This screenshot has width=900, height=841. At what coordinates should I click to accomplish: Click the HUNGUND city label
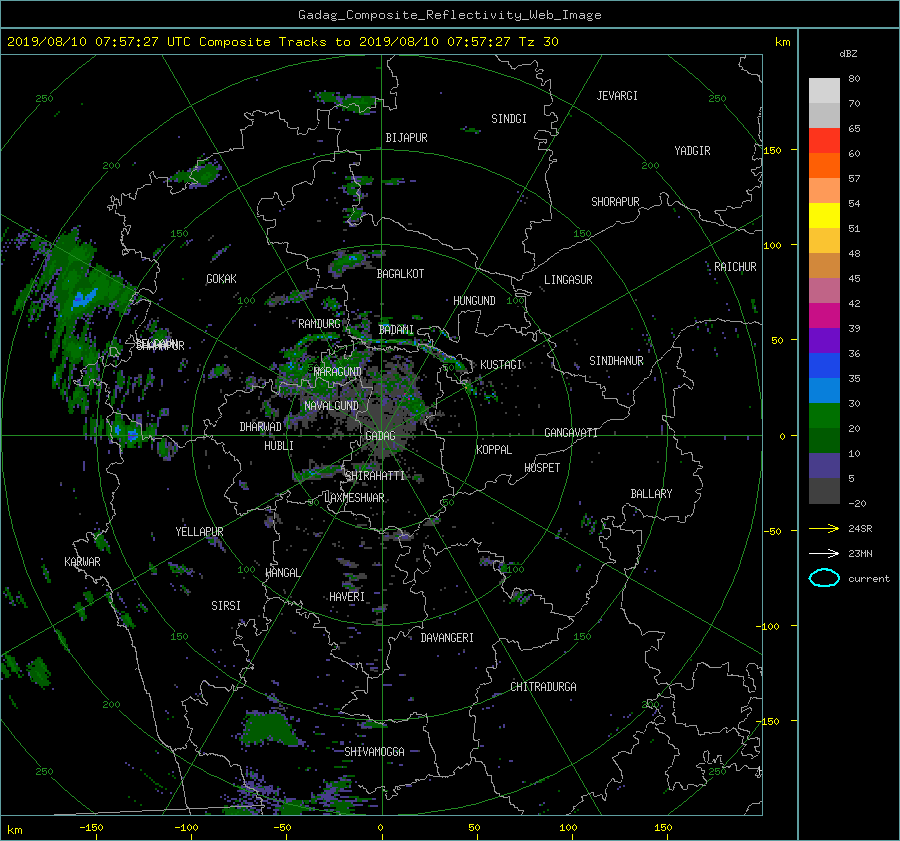pyautogui.click(x=474, y=301)
